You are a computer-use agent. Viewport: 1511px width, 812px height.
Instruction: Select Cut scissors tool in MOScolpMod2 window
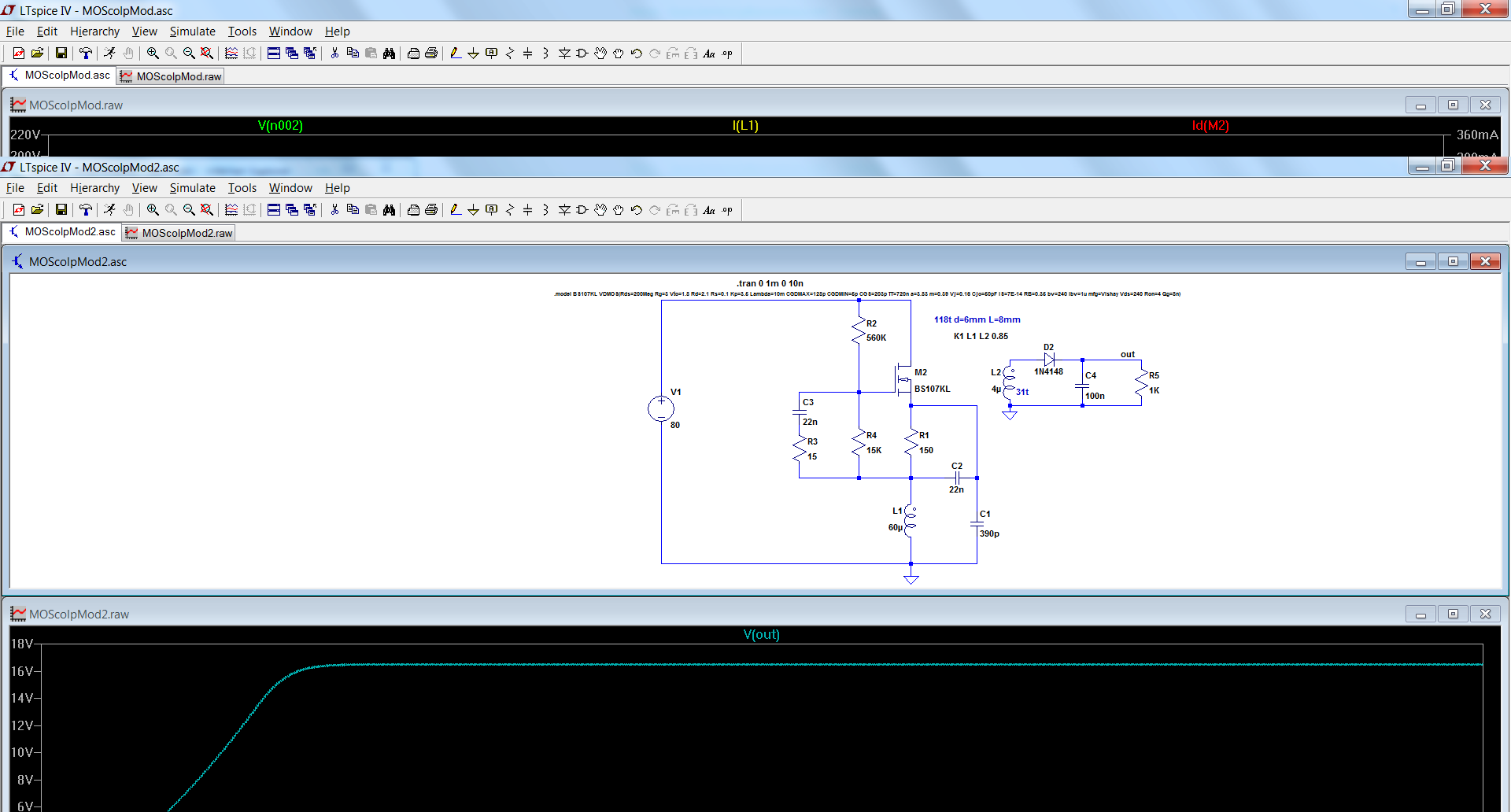pos(334,210)
